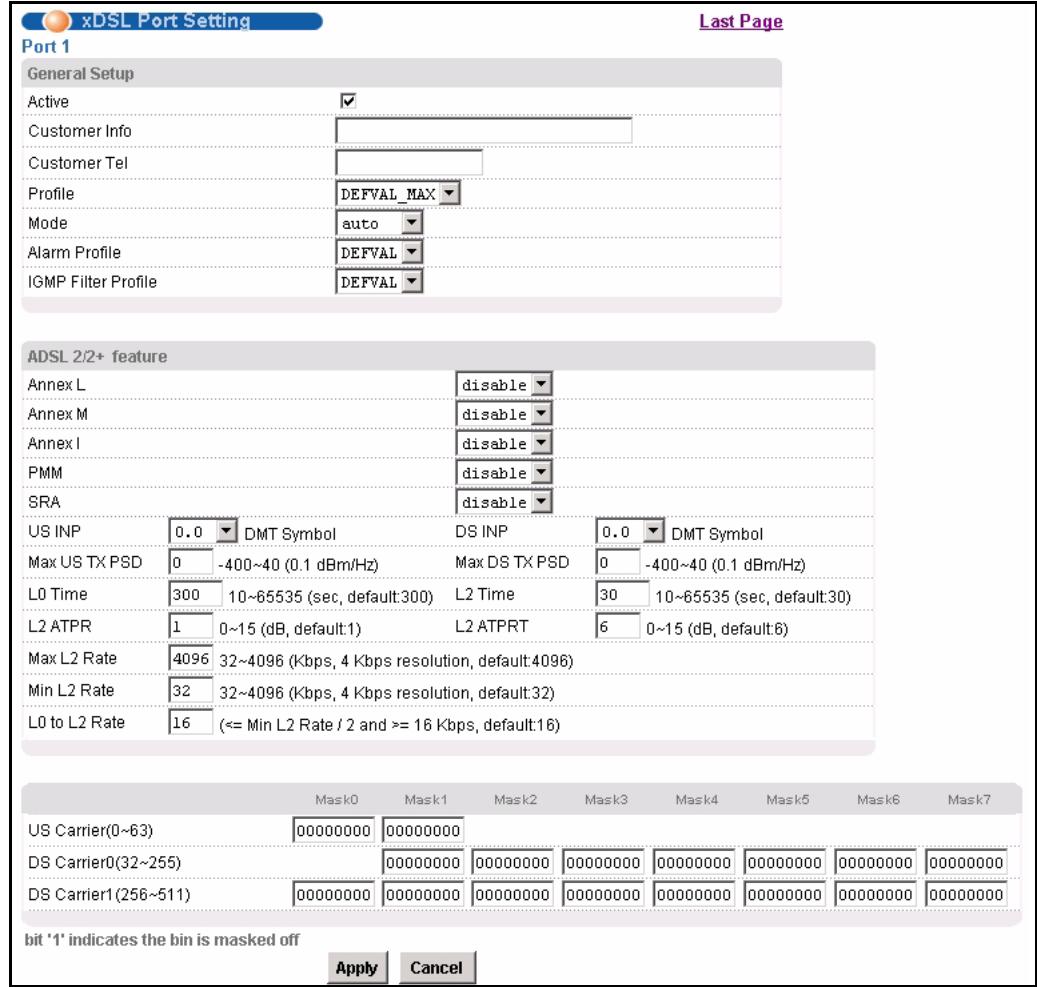Click the DS Carrier0(32~255) row label
1037x987 pixels.
point(104,863)
